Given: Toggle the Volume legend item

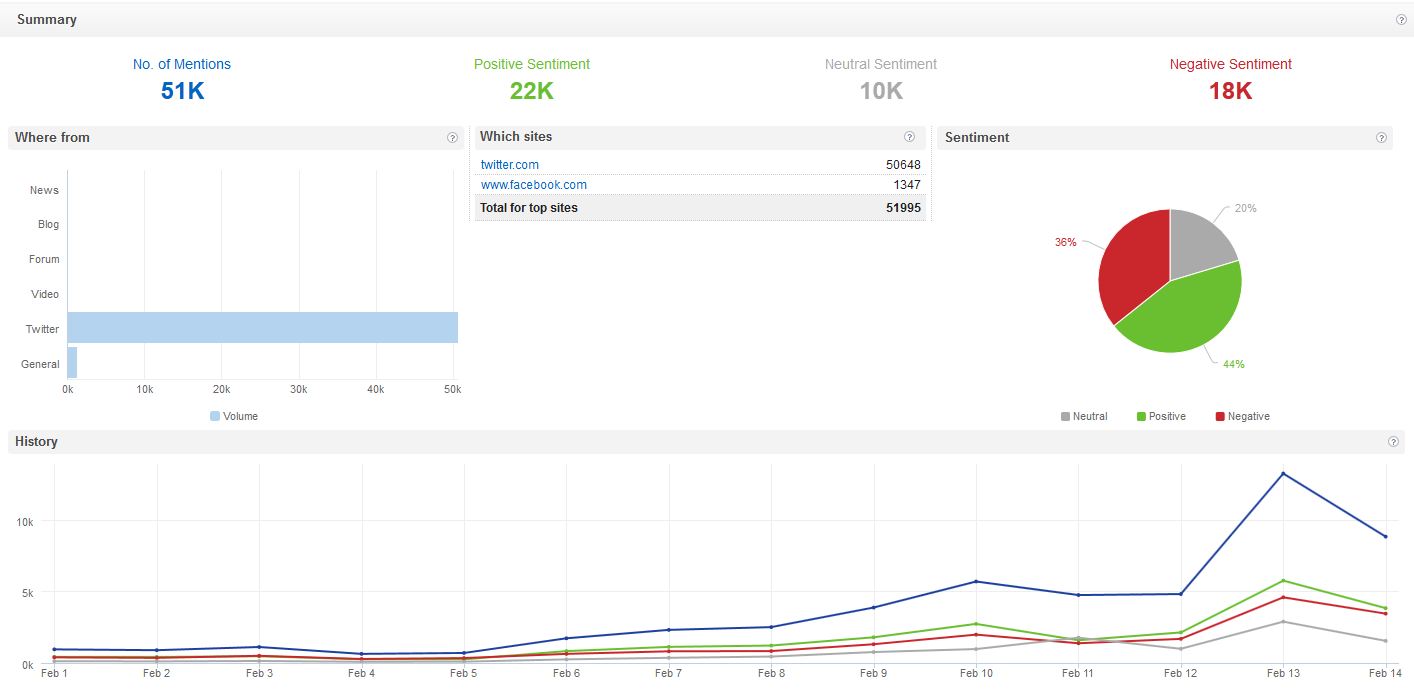Looking at the screenshot, I should (234, 416).
